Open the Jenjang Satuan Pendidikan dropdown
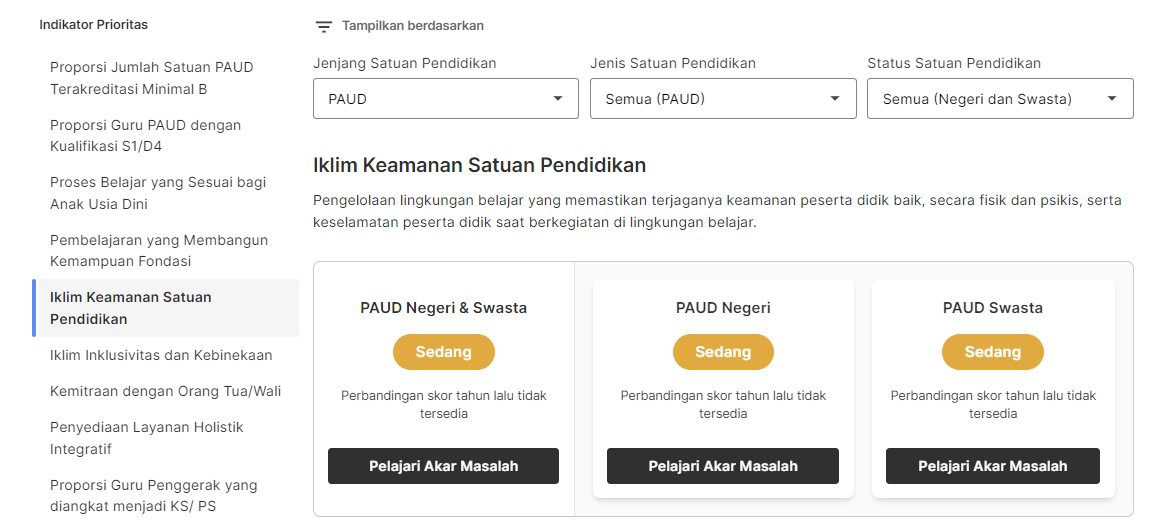This screenshot has width=1162, height=525. tap(445, 99)
